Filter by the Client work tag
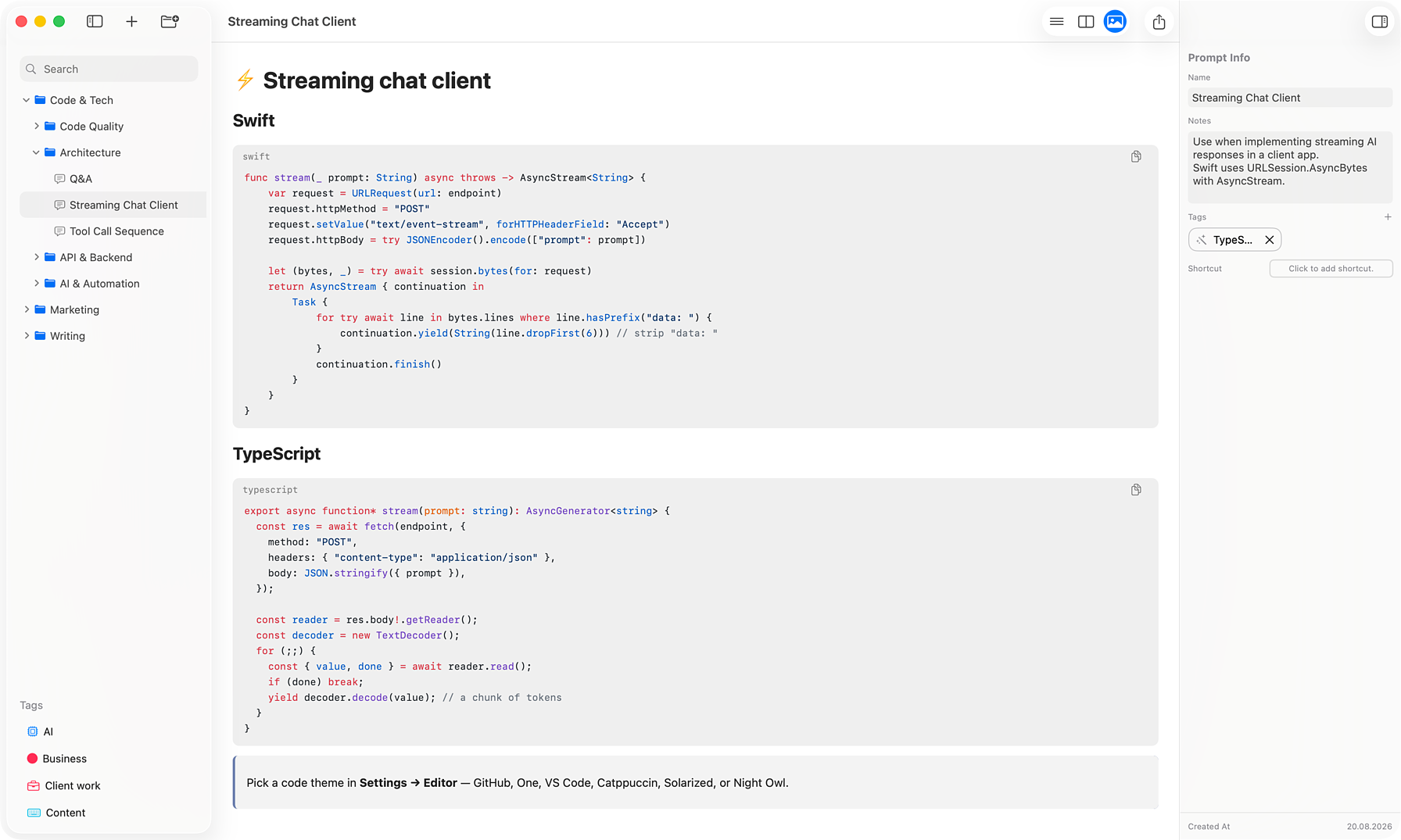 63,785
